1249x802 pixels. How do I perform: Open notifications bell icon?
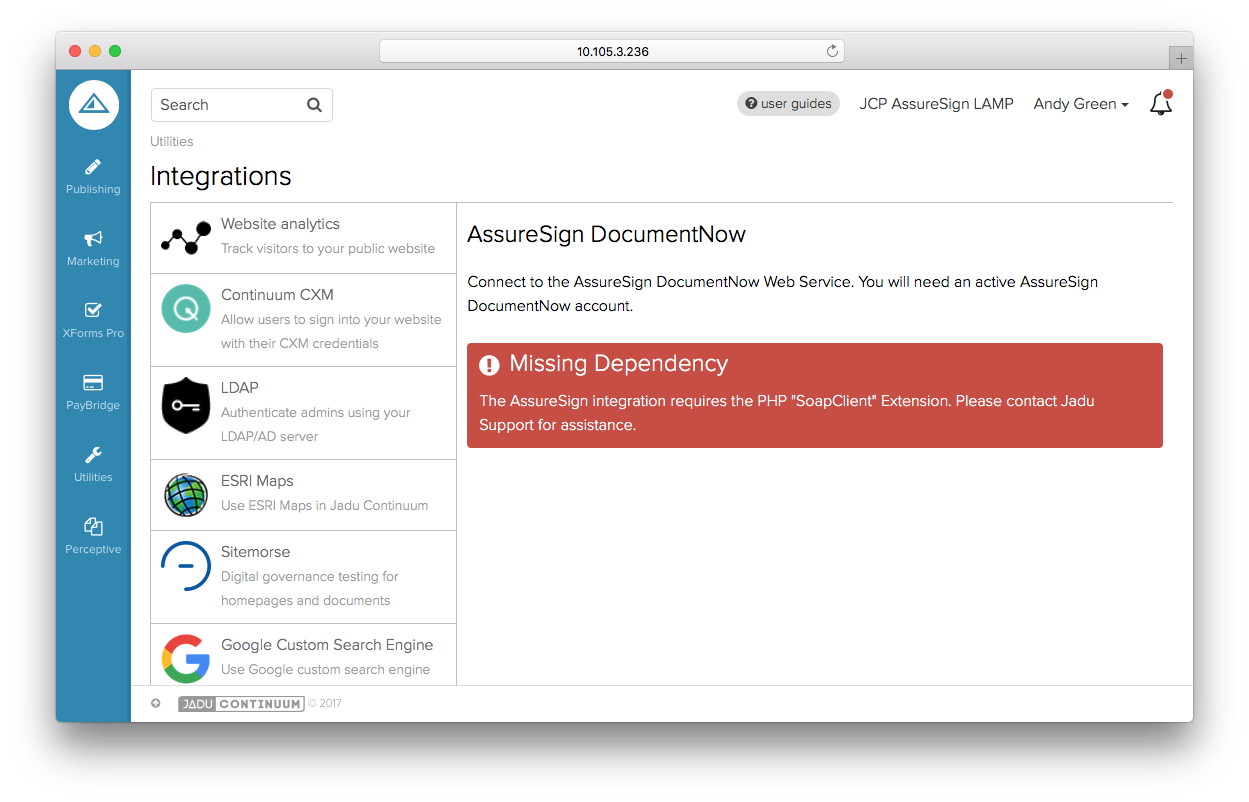pyautogui.click(x=1160, y=103)
